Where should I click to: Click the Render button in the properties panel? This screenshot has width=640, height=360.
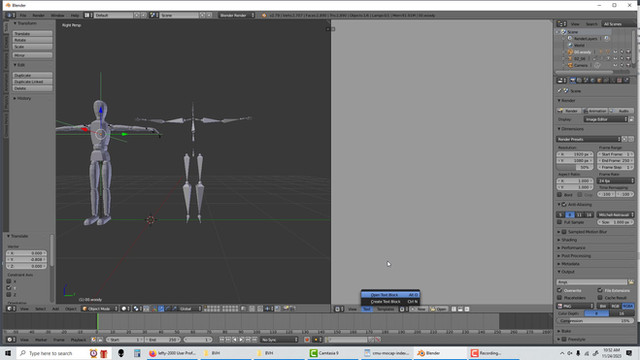pyautogui.click(x=569, y=111)
